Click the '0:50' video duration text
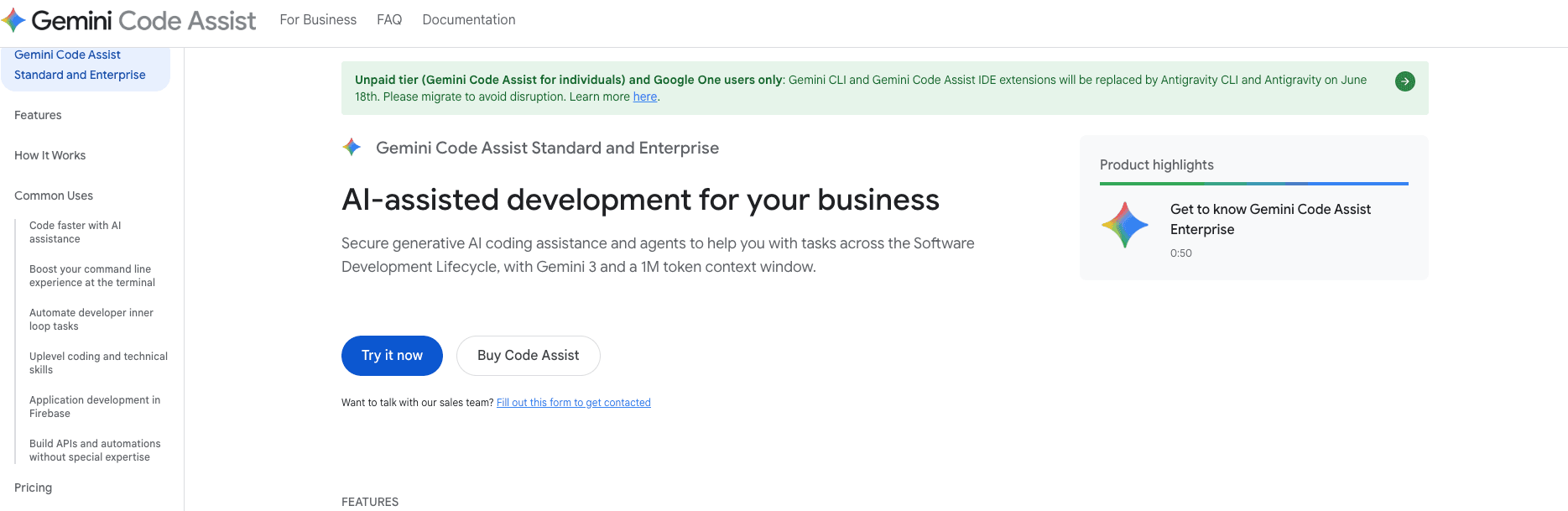This screenshot has height=511, width=1568. [x=1181, y=253]
